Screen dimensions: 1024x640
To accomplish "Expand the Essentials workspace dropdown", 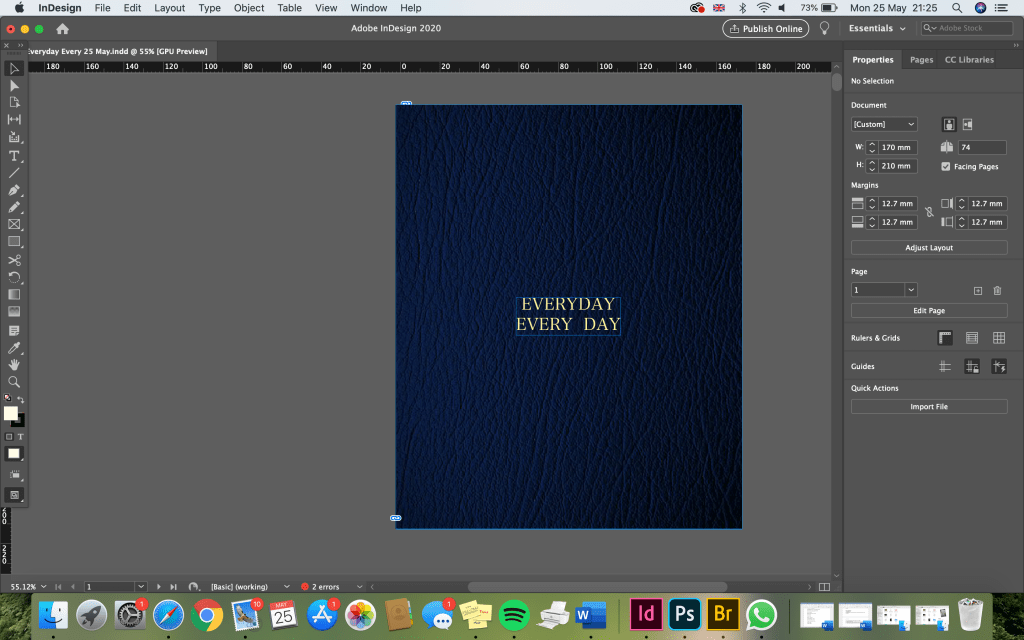I will [876, 28].
